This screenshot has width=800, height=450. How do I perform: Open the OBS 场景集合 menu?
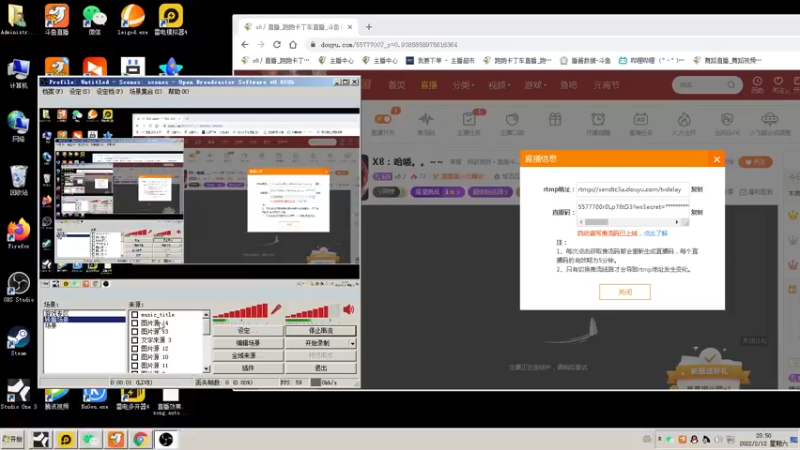tap(145, 92)
